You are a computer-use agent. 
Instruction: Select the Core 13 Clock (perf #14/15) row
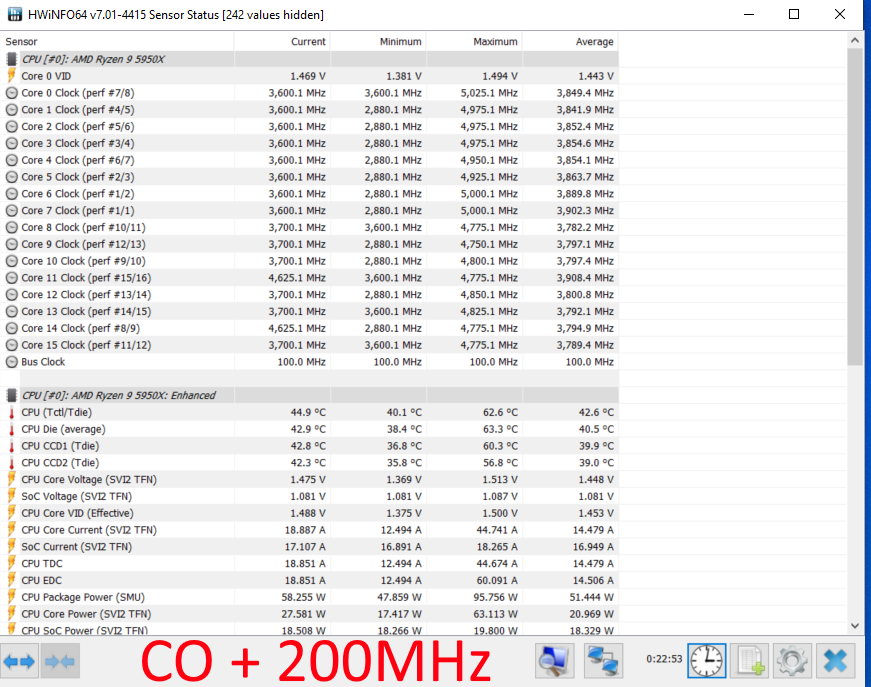(x=309, y=311)
